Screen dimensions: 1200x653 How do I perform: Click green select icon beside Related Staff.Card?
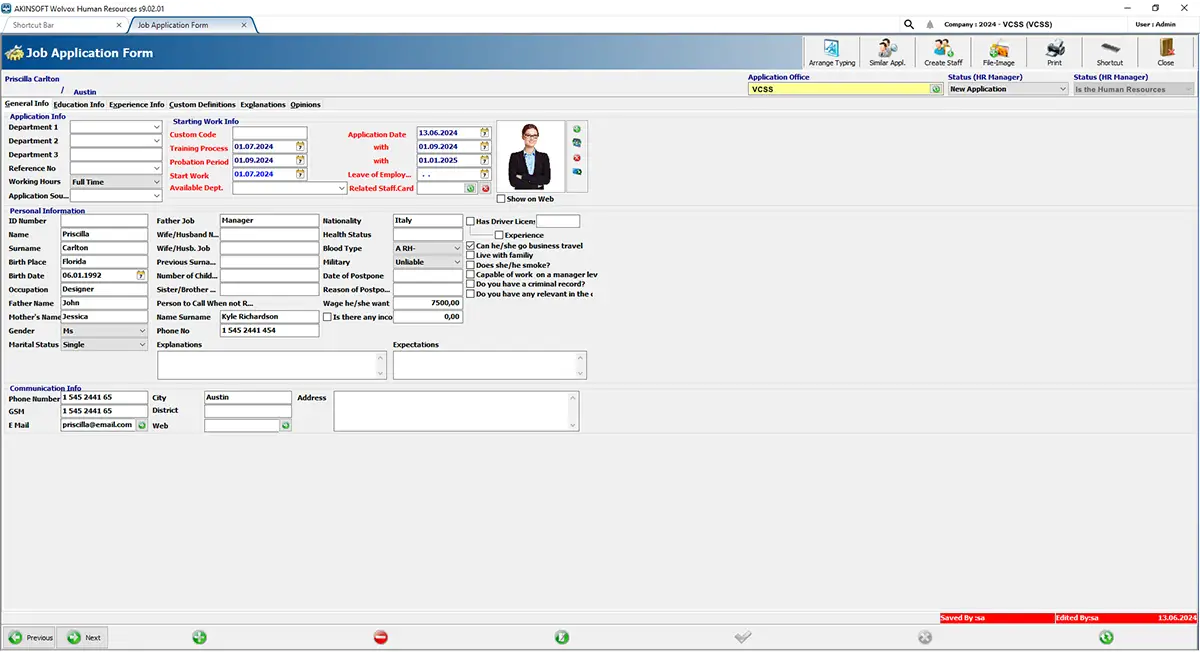[470, 188]
